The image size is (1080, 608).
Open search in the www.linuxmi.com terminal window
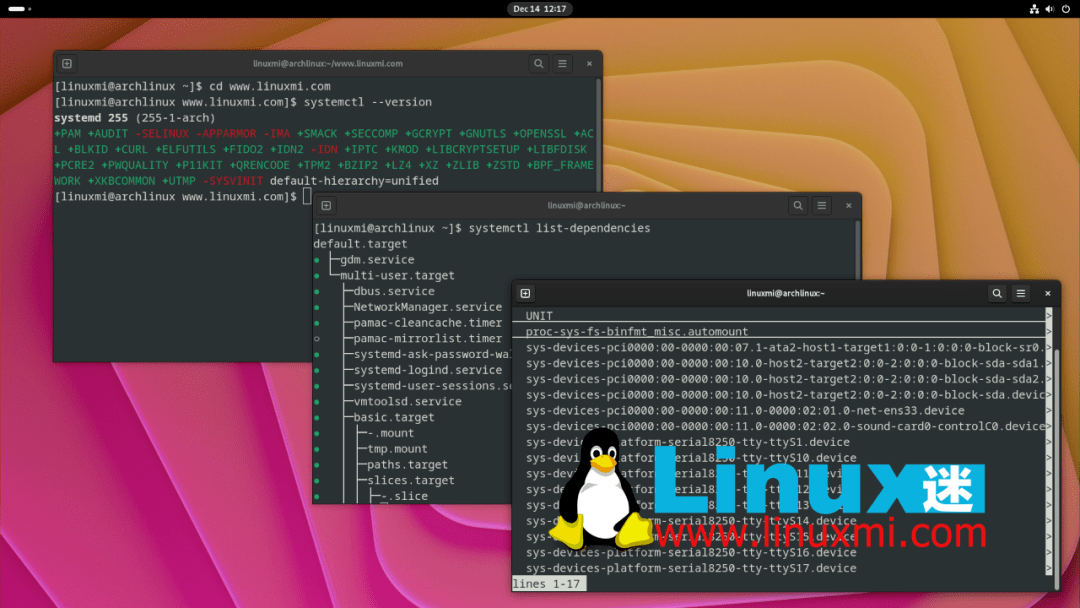[538, 63]
